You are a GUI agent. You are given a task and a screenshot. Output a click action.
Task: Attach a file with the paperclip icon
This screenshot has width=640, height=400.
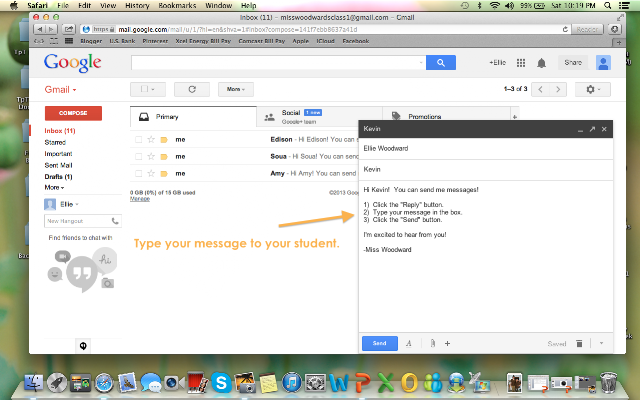(x=432, y=343)
